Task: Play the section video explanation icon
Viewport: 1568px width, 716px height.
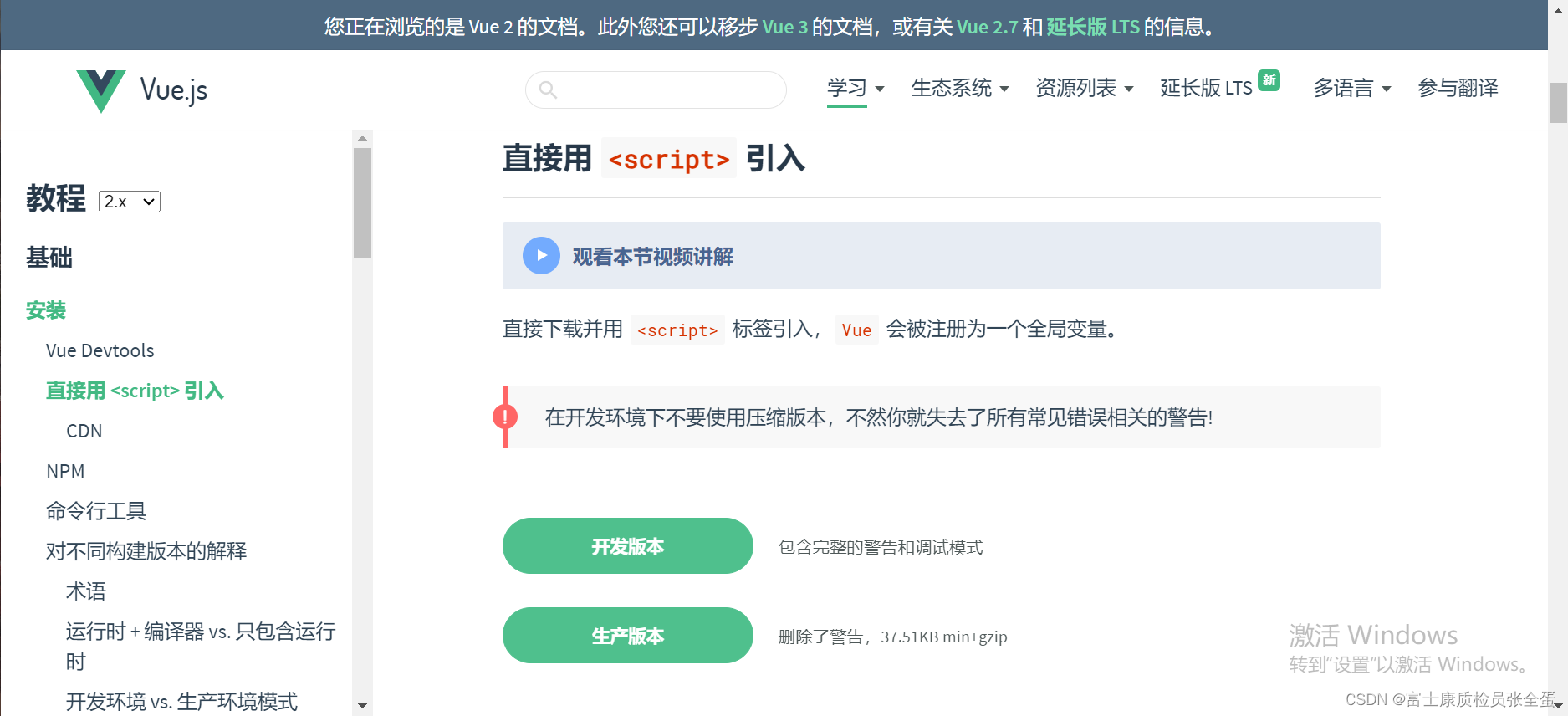Action: [x=541, y=256]
